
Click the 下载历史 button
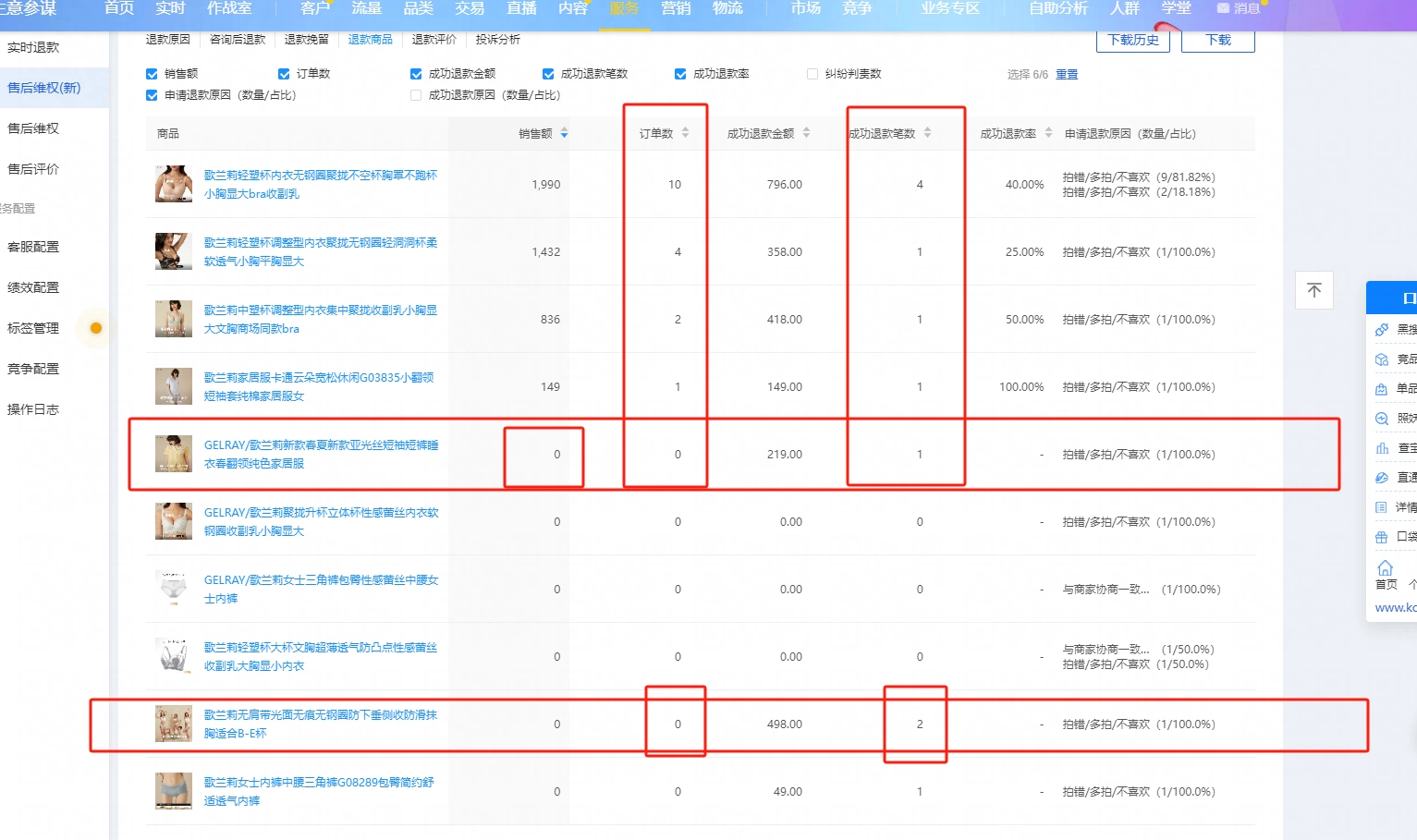click(1133, 41)
